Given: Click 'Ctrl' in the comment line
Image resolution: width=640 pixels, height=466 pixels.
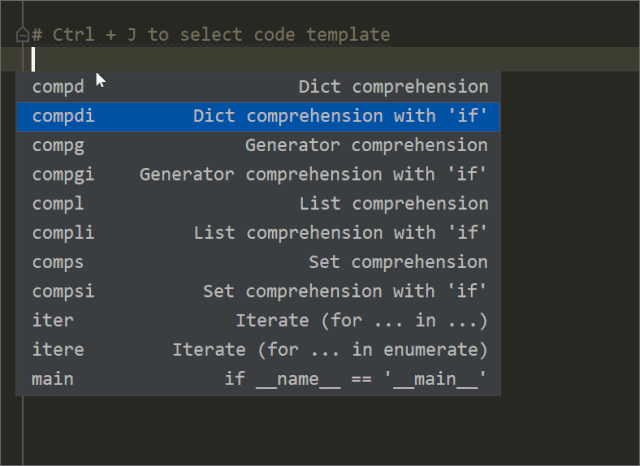Looking at the screenshot, I should click(x=72, y=35).
